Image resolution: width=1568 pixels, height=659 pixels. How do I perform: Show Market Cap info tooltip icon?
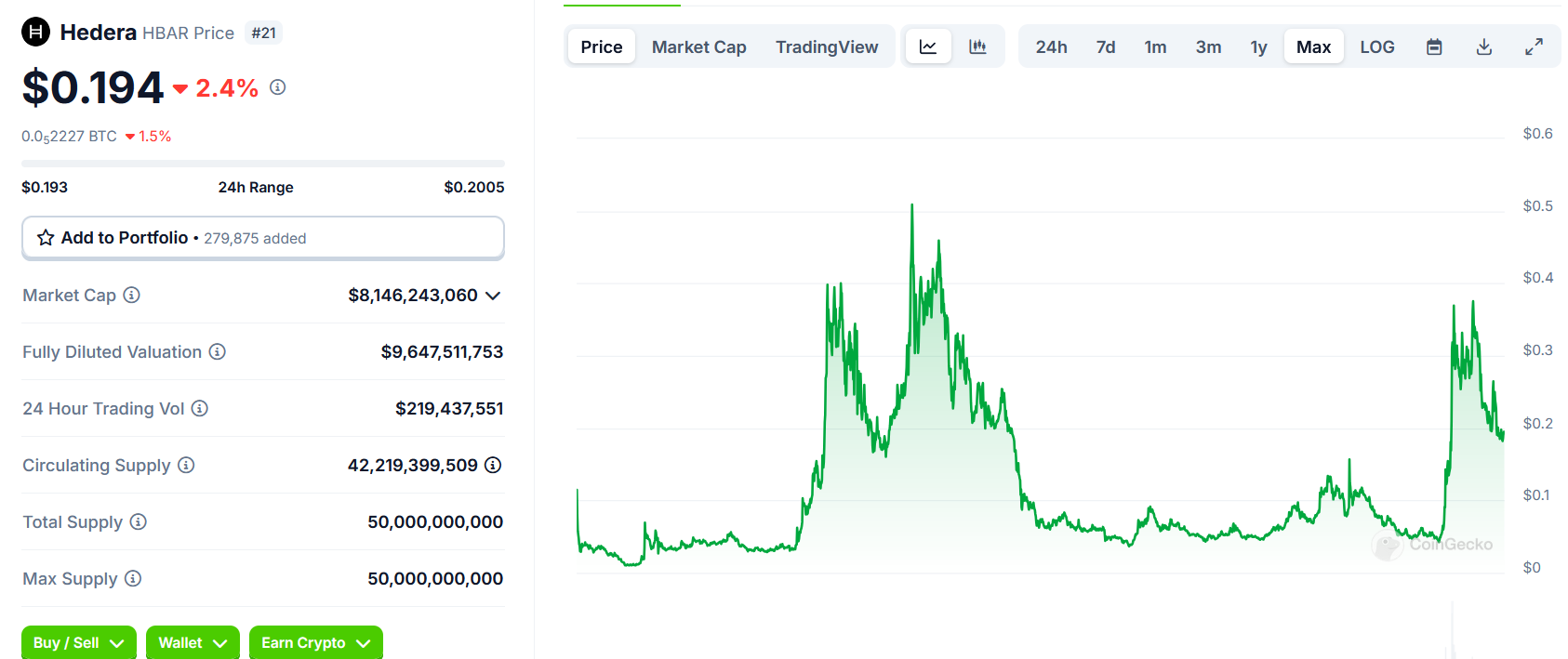pyautogui.click(x=132, y=295)
